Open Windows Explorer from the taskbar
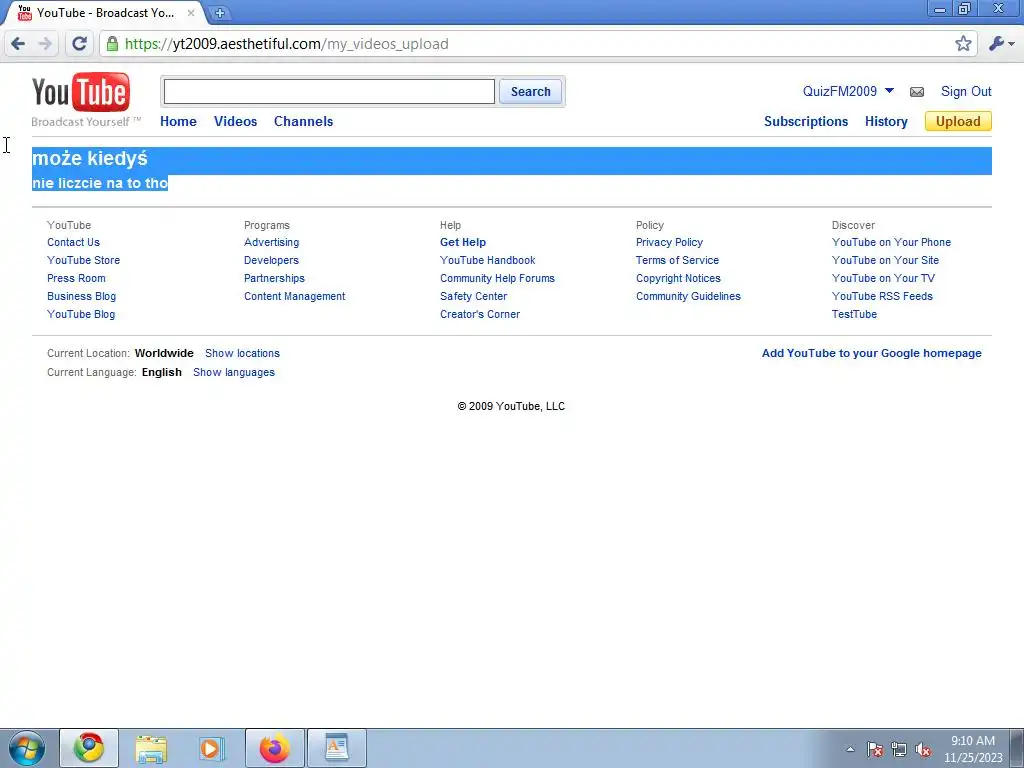 coord(151,748)
